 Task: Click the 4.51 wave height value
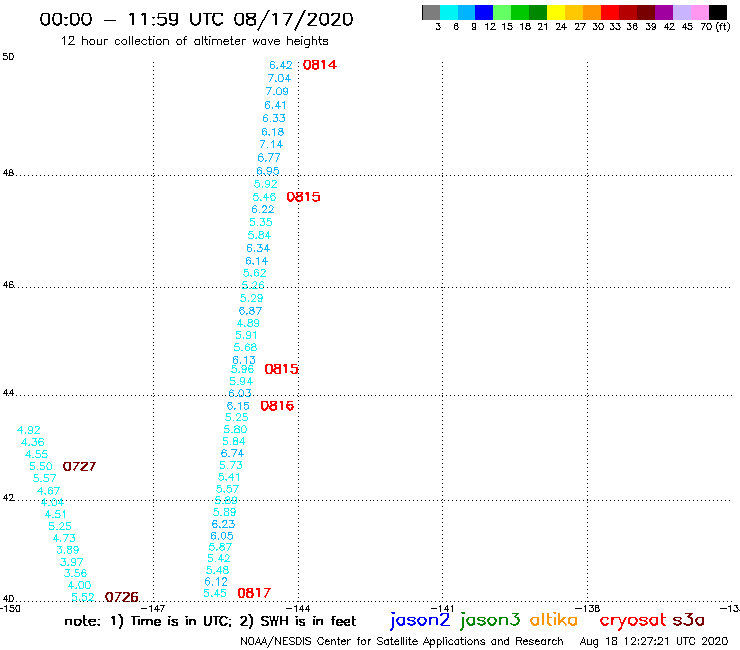tap(56, 514)
